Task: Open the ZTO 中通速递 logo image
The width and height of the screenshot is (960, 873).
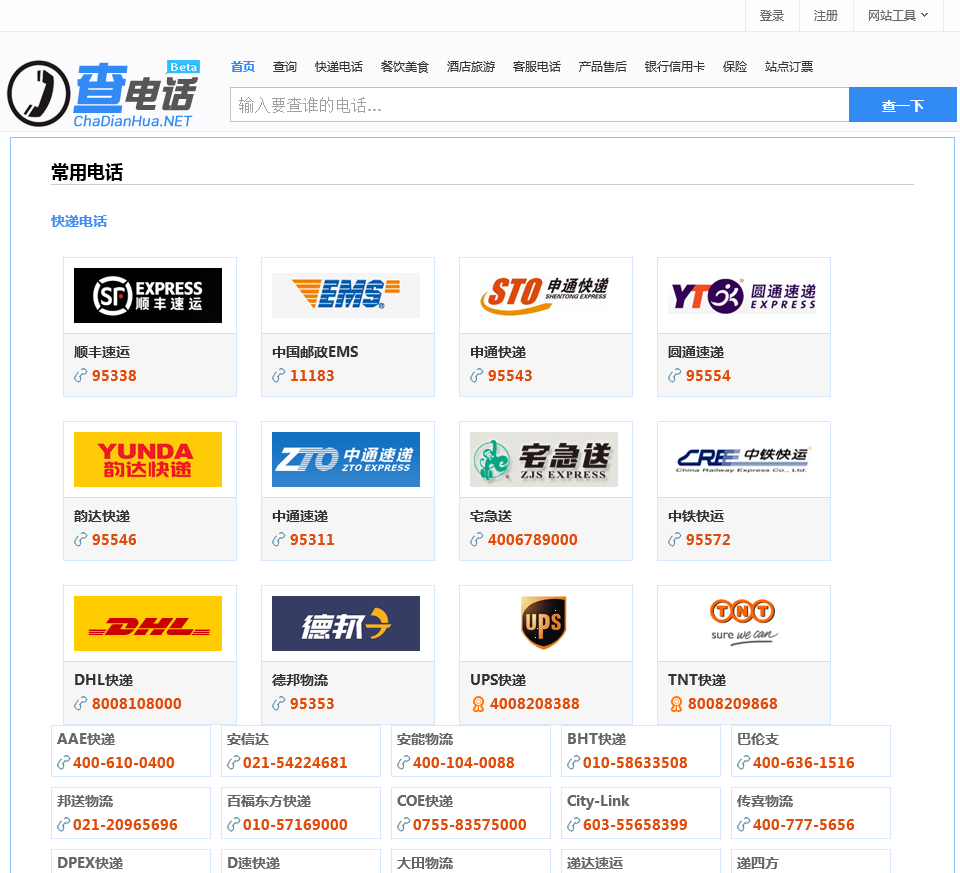Action: click(x=346, y=459)
